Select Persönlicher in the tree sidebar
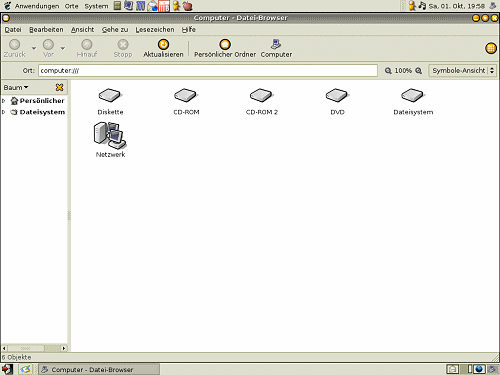Viewport: 500px width, 375px height. coord(42,100)
